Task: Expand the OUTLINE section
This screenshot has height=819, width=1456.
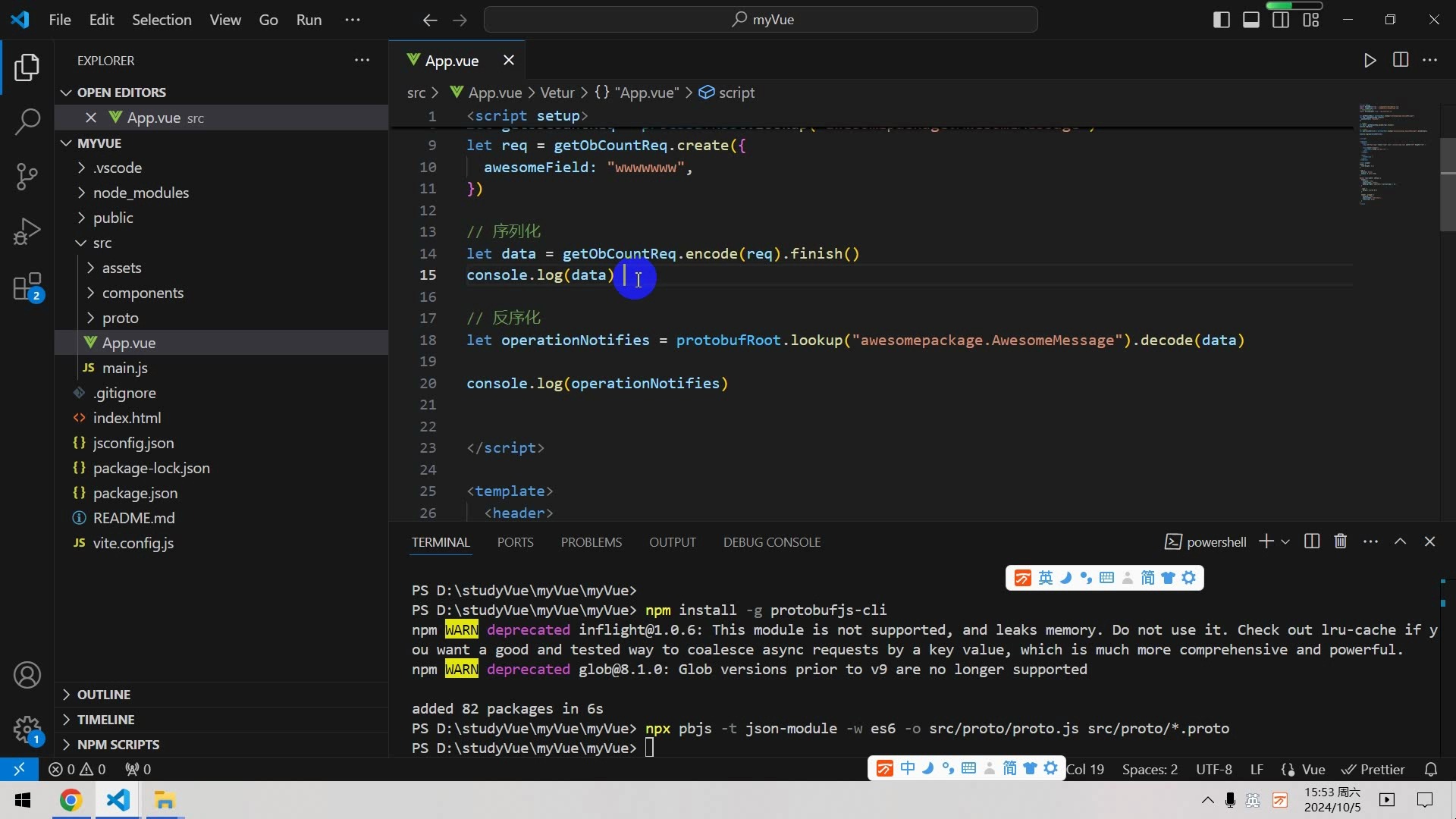Action: [104, 695]
